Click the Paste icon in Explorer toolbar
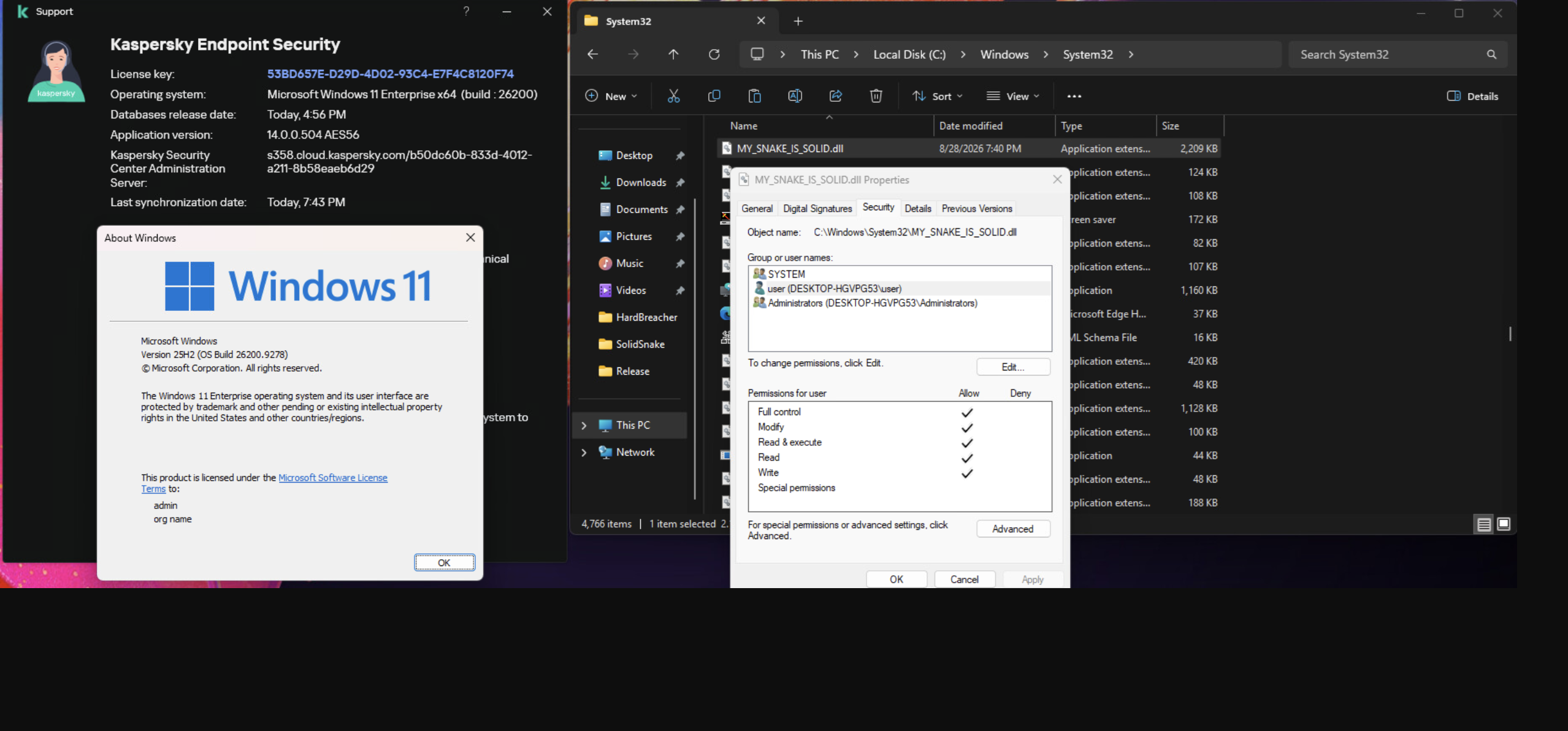 (754, 96)
